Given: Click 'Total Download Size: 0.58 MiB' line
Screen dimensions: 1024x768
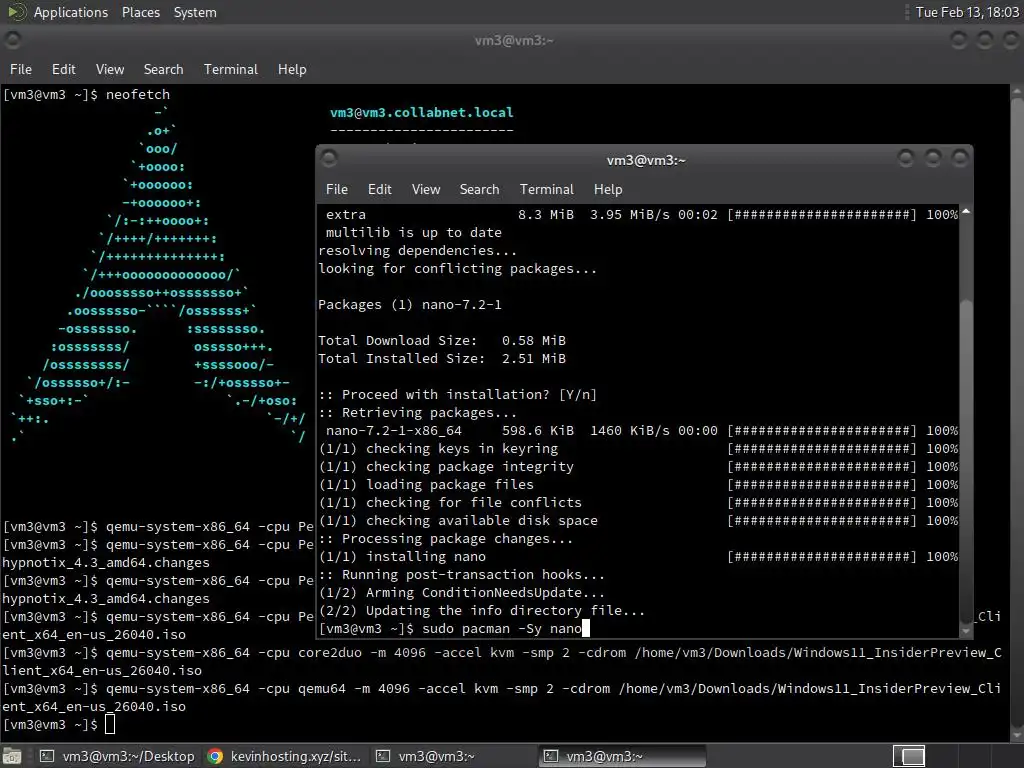Looking at the screenshot, I should click(x=441, y=340).
